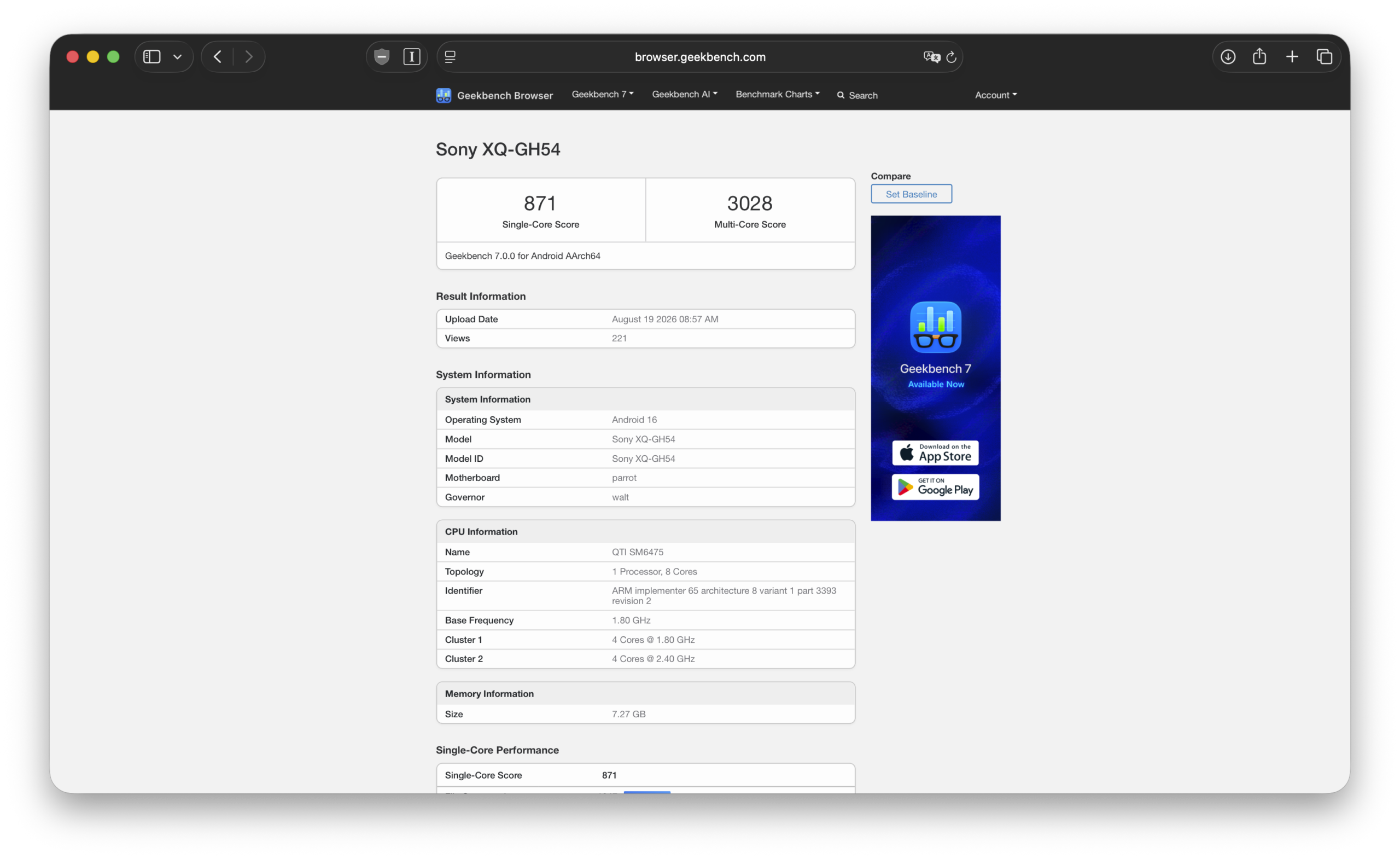Viewport: 1400px width, 859px height.
Task: Open the Download on the App Store badge
Action: click(935, 453)
